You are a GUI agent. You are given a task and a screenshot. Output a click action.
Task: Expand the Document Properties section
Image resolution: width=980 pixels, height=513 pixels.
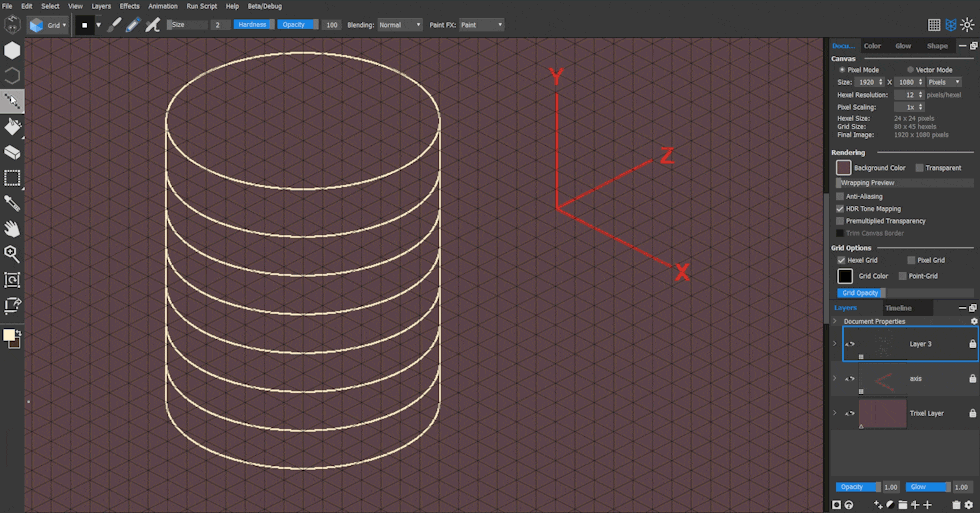836,321
